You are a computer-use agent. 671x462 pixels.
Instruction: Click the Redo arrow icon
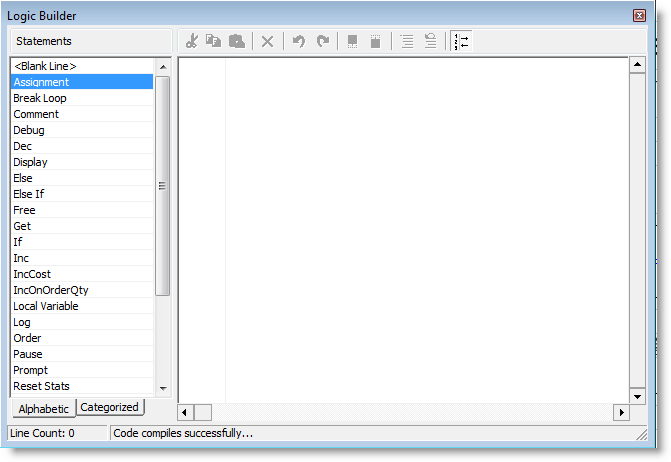click(323, 41)
